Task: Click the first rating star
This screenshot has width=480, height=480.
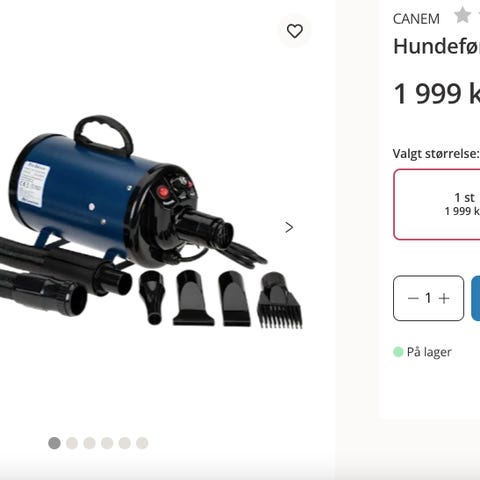Action: pyautogui.click(x=462, y=15)
